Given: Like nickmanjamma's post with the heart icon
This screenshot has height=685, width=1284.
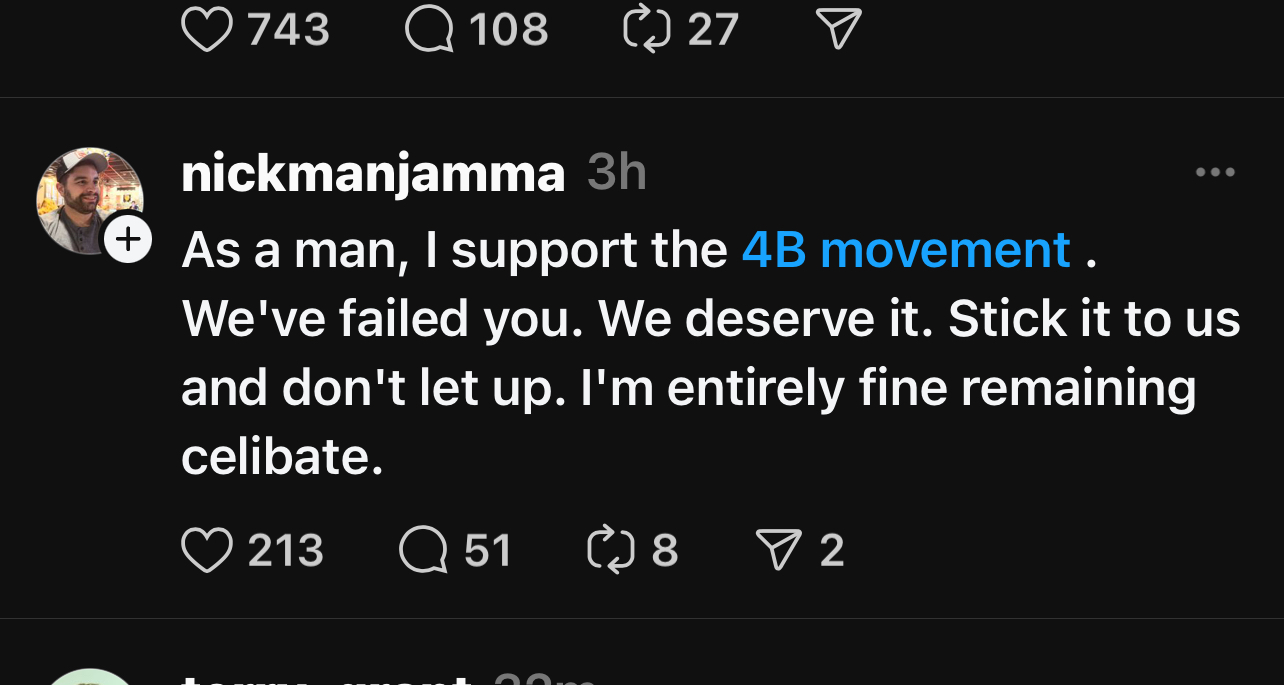Looking at the screenshot, I should [x=206, y=551].
